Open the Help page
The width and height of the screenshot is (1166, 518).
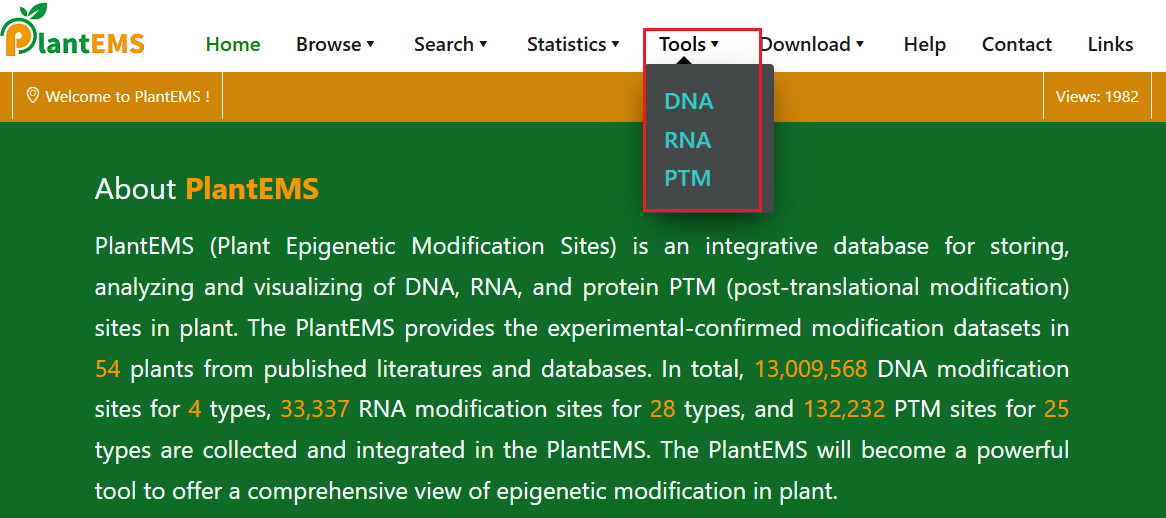click(924, 45)
